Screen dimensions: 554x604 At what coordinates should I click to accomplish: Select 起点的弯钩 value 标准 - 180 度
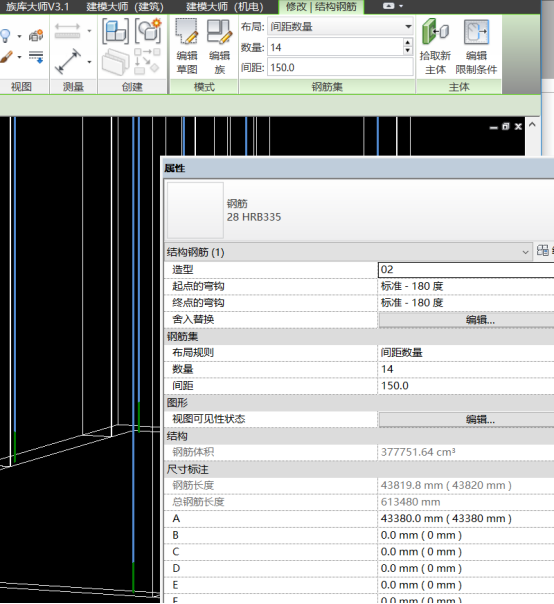(x=466, y=286)
